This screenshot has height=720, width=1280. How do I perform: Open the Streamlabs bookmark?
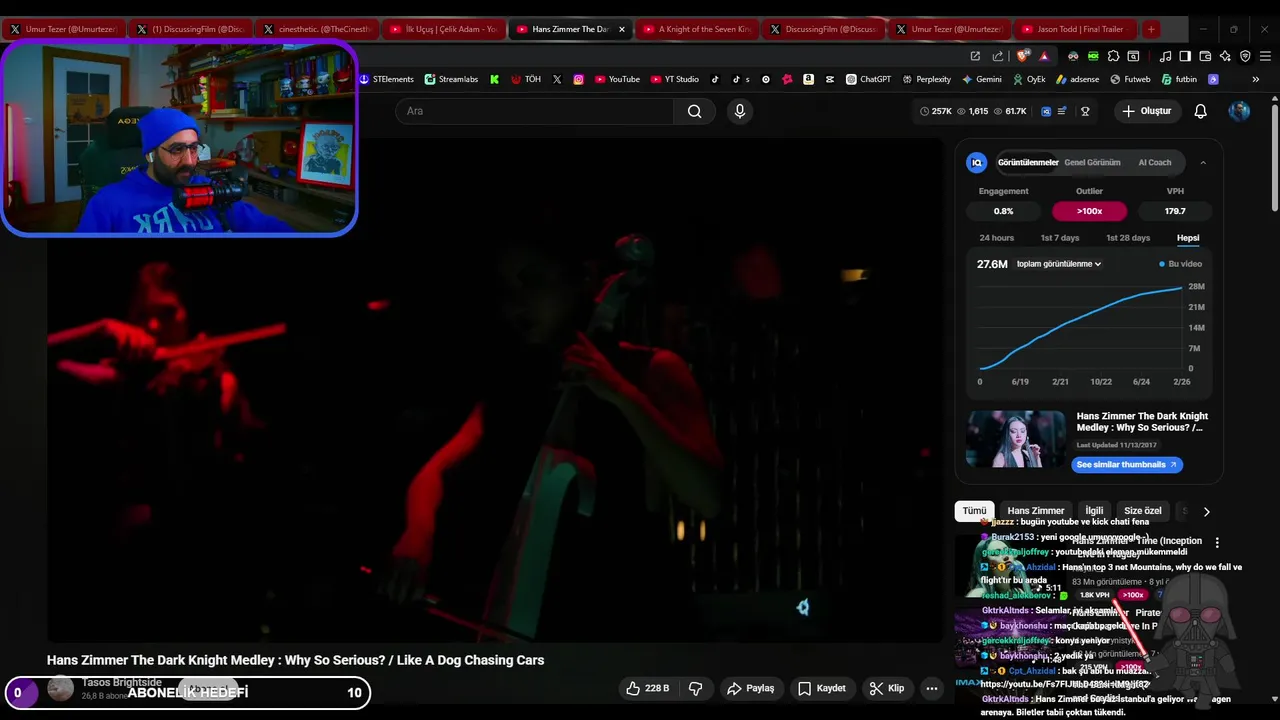point(451,79)
